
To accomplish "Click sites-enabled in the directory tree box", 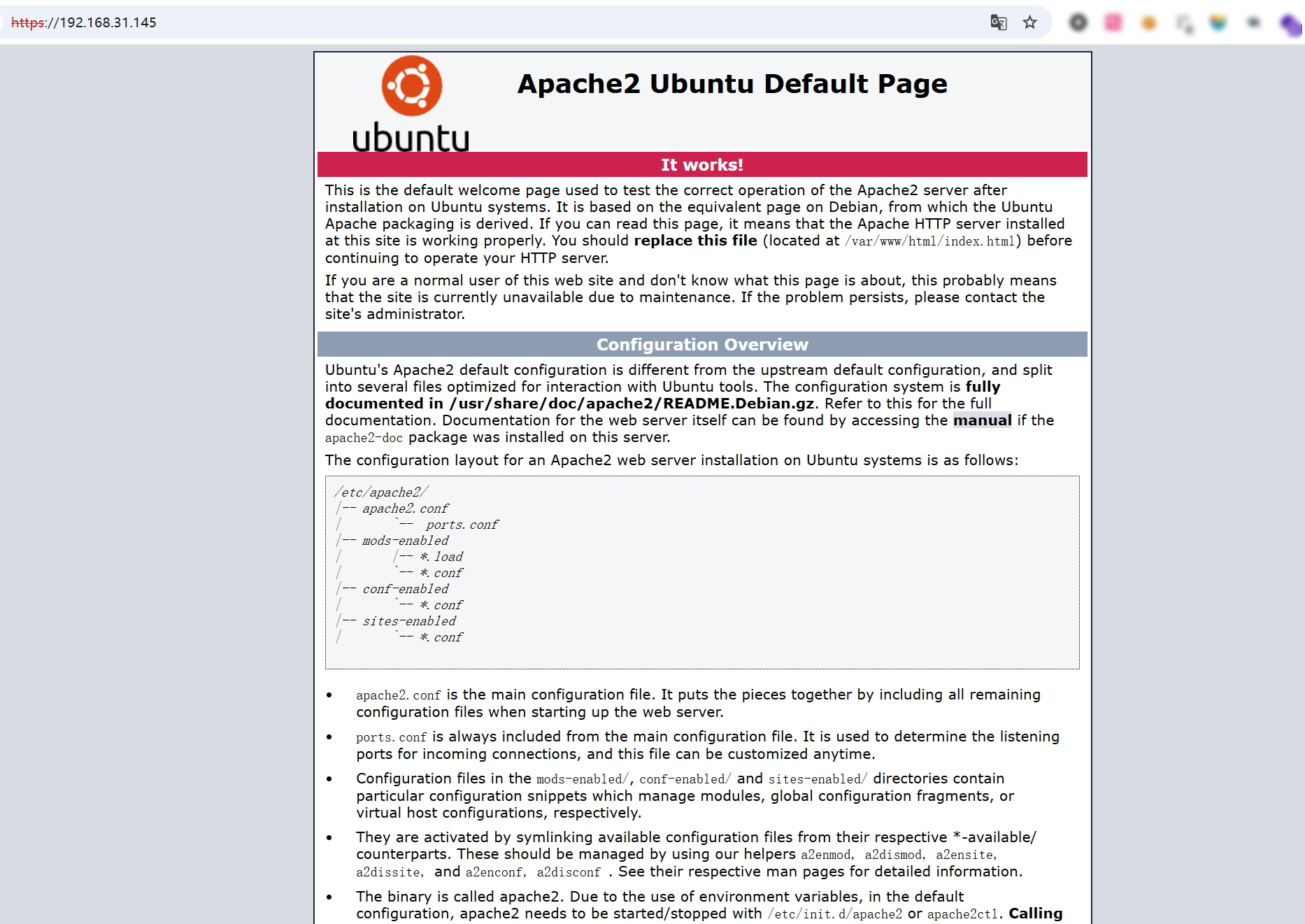I will [x=408, y=621].
